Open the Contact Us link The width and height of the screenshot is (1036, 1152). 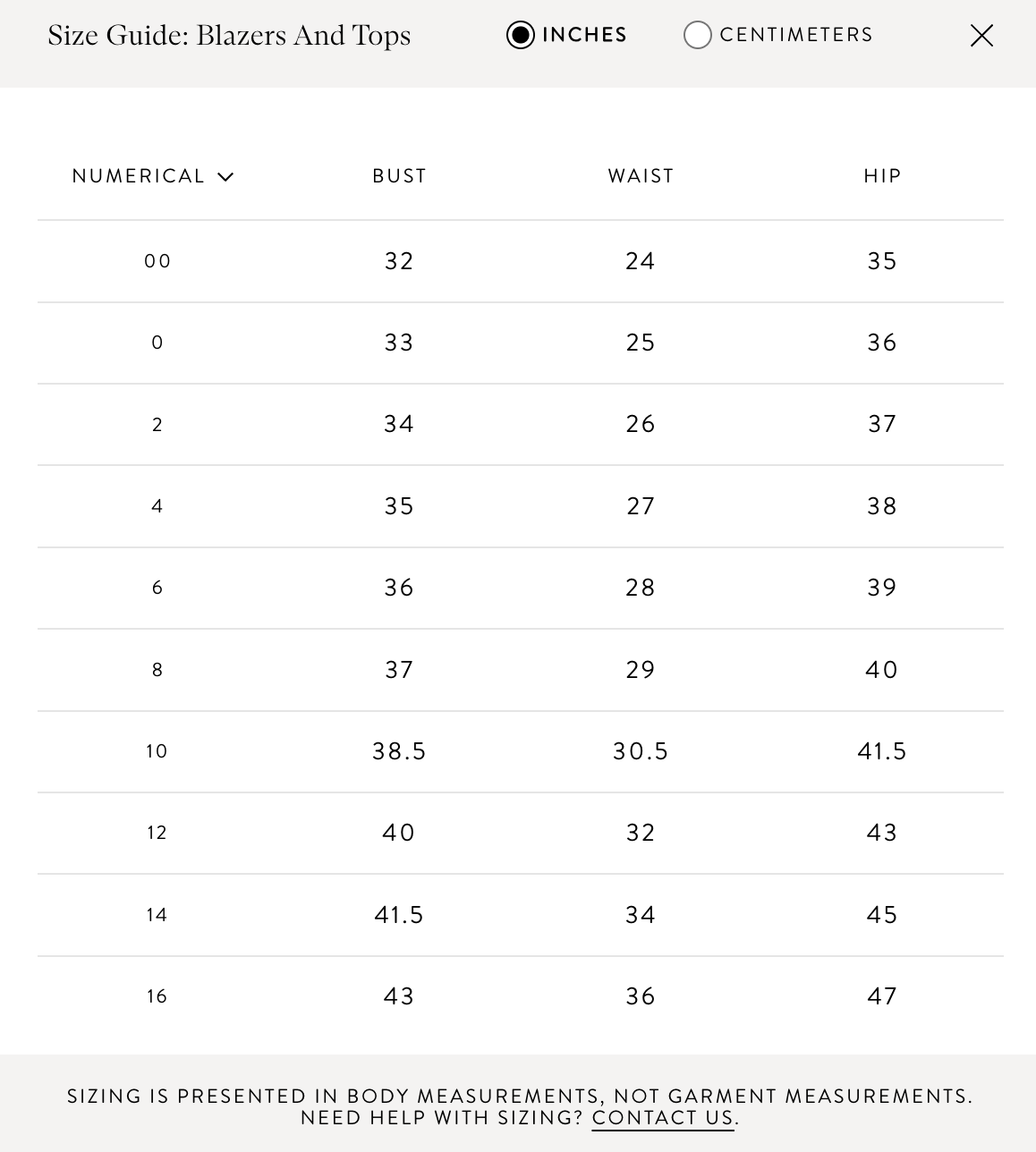coord(663,1118)
